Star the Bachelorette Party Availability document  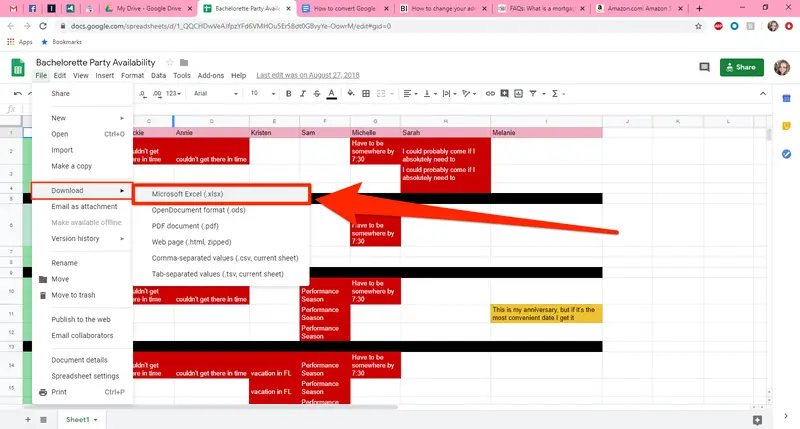pyautogui.click(x=169, y=62)
